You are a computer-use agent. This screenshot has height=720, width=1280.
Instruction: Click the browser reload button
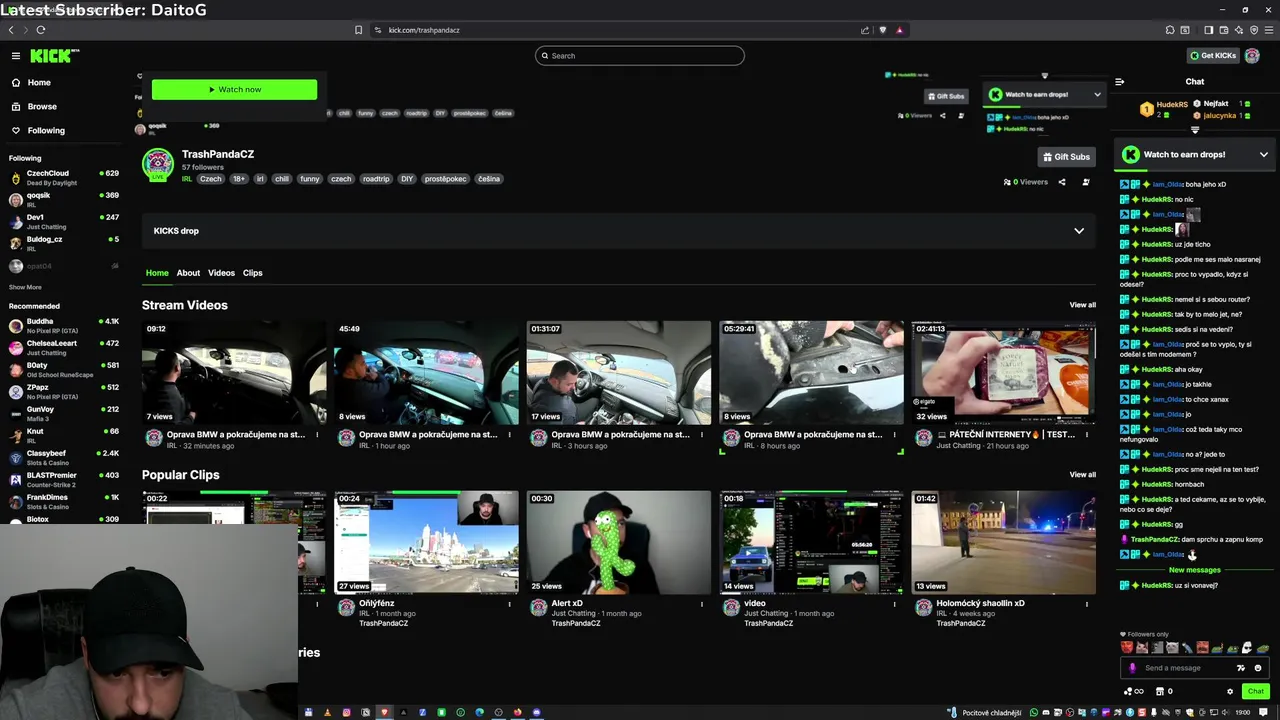(41, 30)
